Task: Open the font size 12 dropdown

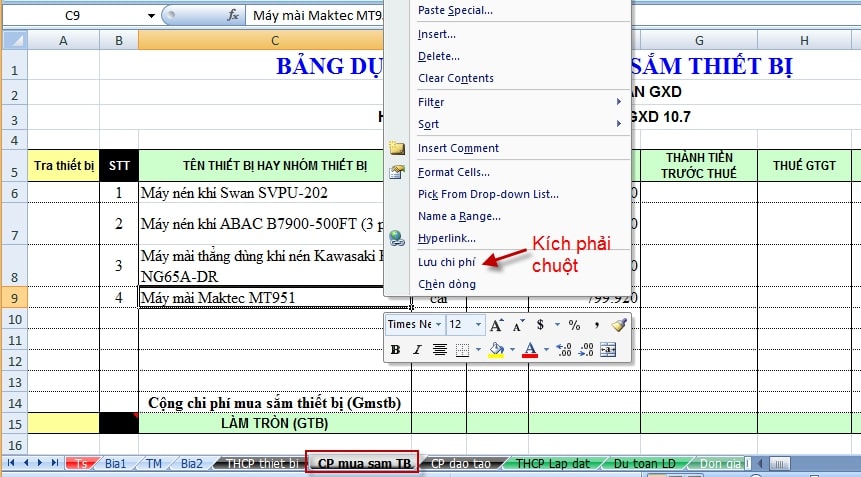Action: pyautogui.click(x=478, y=325)
